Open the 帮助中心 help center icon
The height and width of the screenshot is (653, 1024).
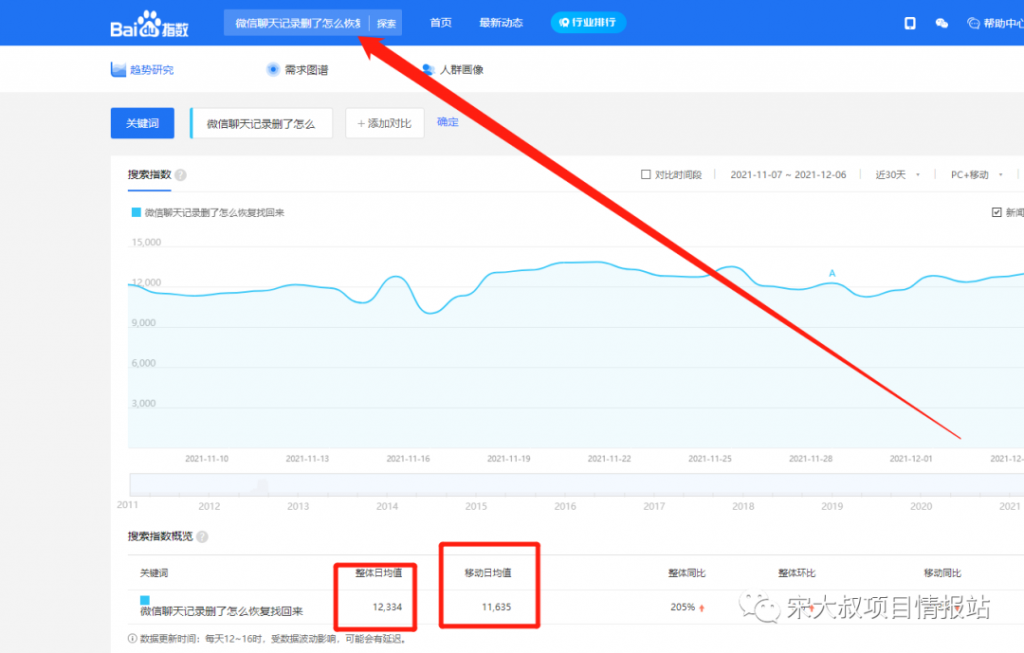[x=973, y=24]
